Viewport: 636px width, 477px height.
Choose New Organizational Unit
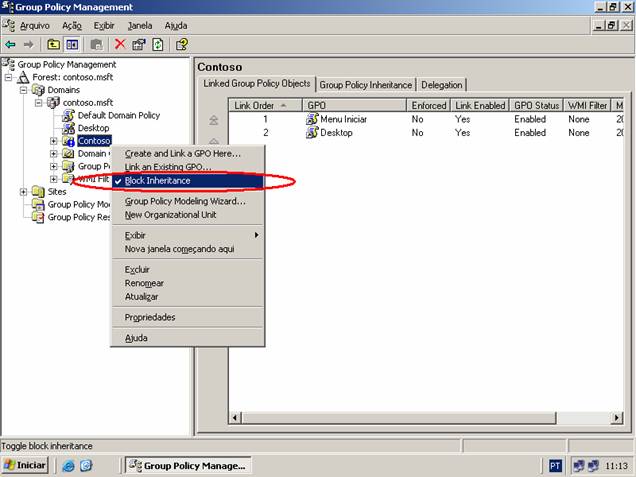click(x=188, y=215)
